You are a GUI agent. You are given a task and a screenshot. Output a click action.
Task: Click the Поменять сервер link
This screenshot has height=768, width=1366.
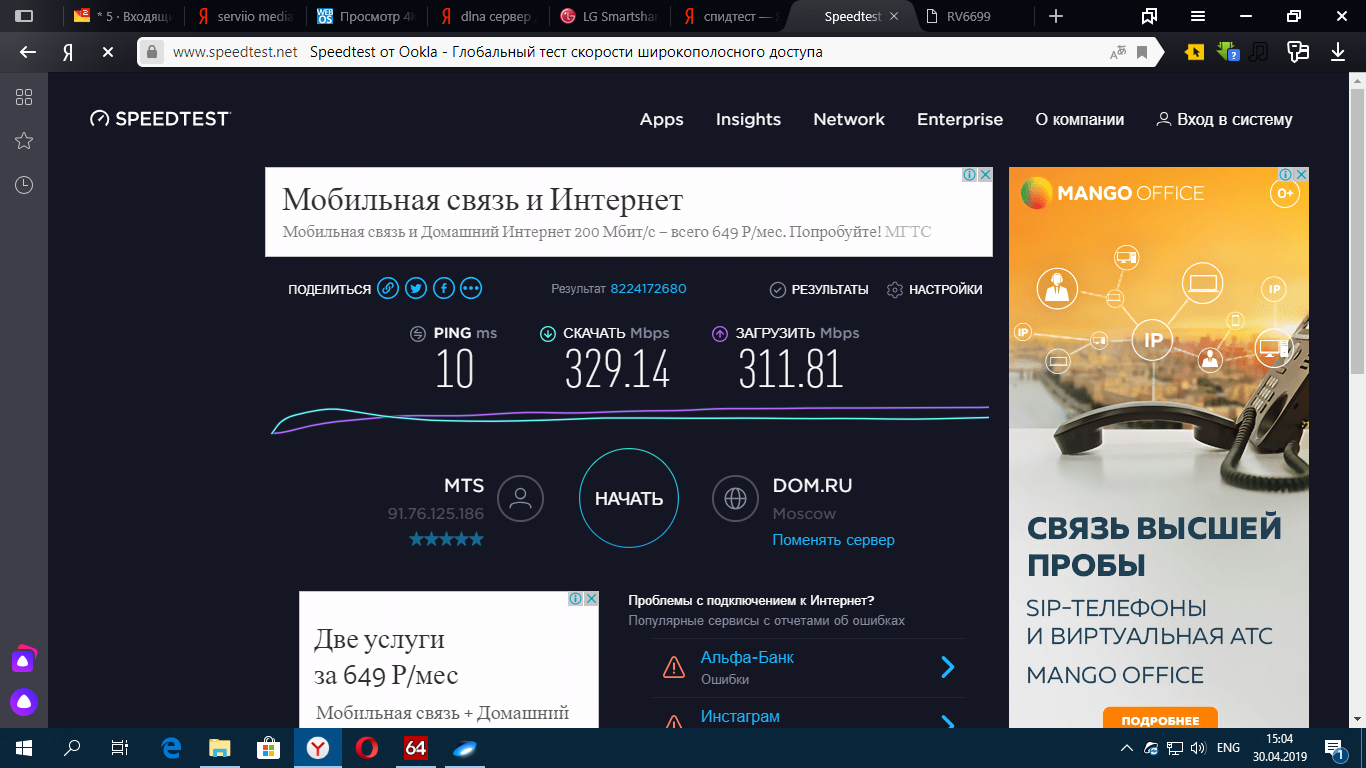[x=833, y=540]
